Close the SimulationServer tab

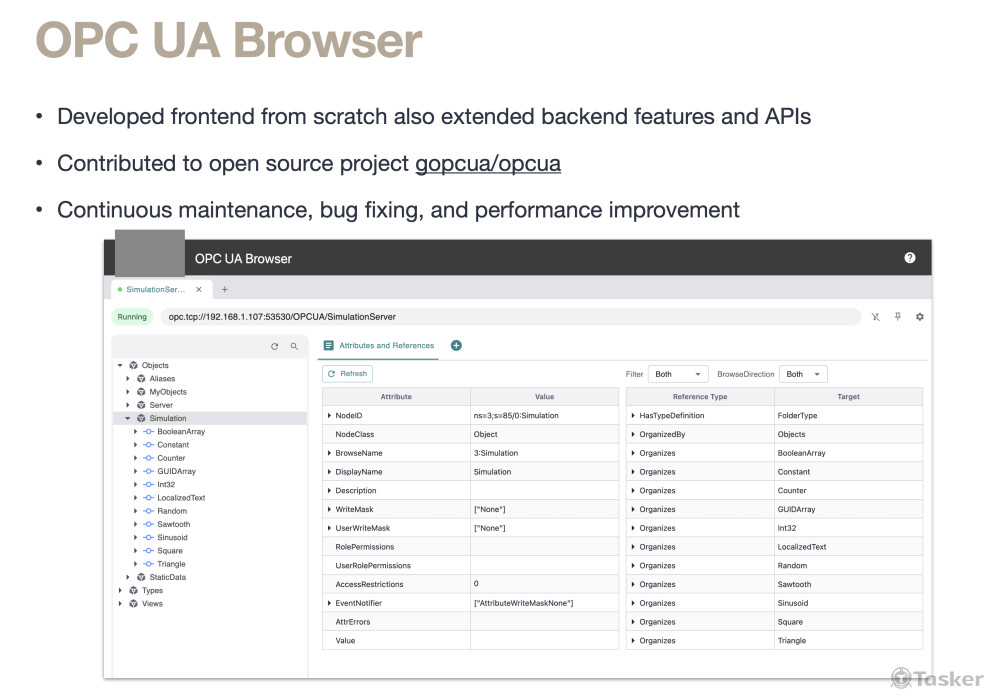199,290
